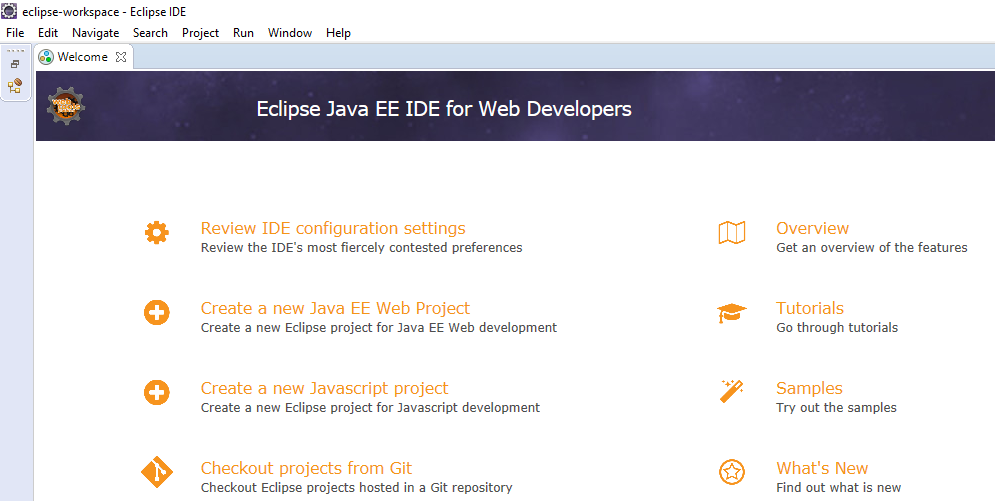This screenshot has width=995, height=501.
Task: Open Review IDE configuration settings link
Action: 333,228
